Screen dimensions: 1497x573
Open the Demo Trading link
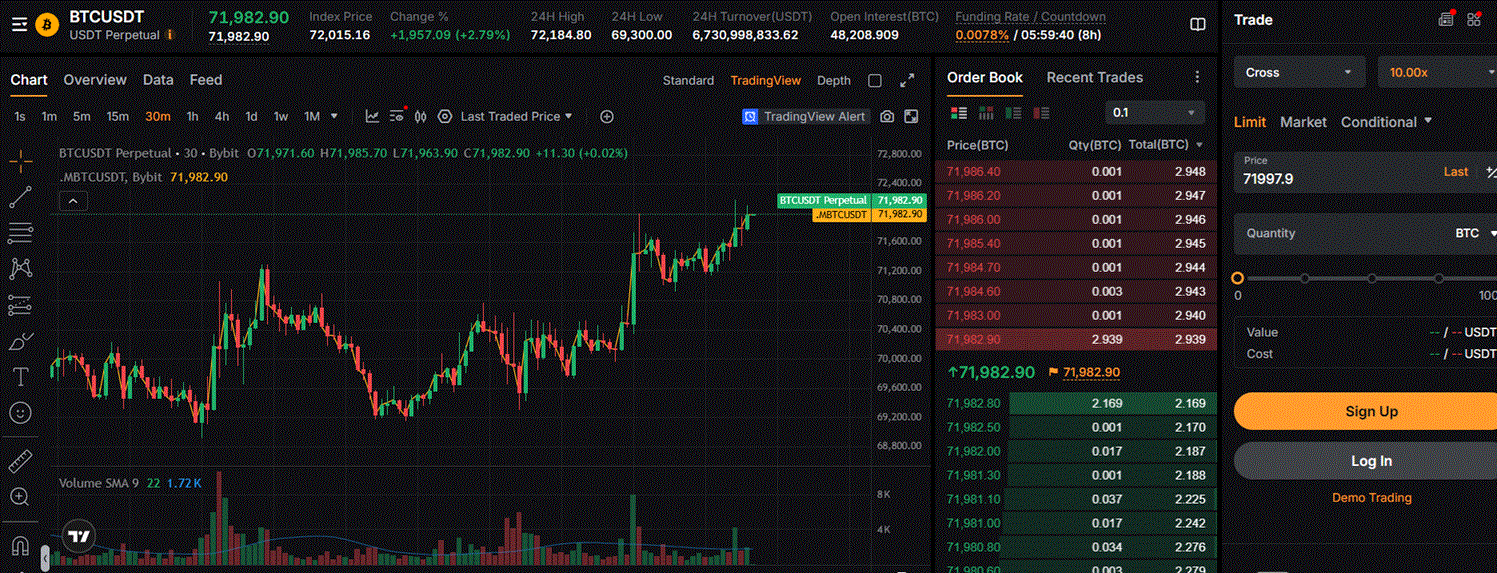(1371, 498)
